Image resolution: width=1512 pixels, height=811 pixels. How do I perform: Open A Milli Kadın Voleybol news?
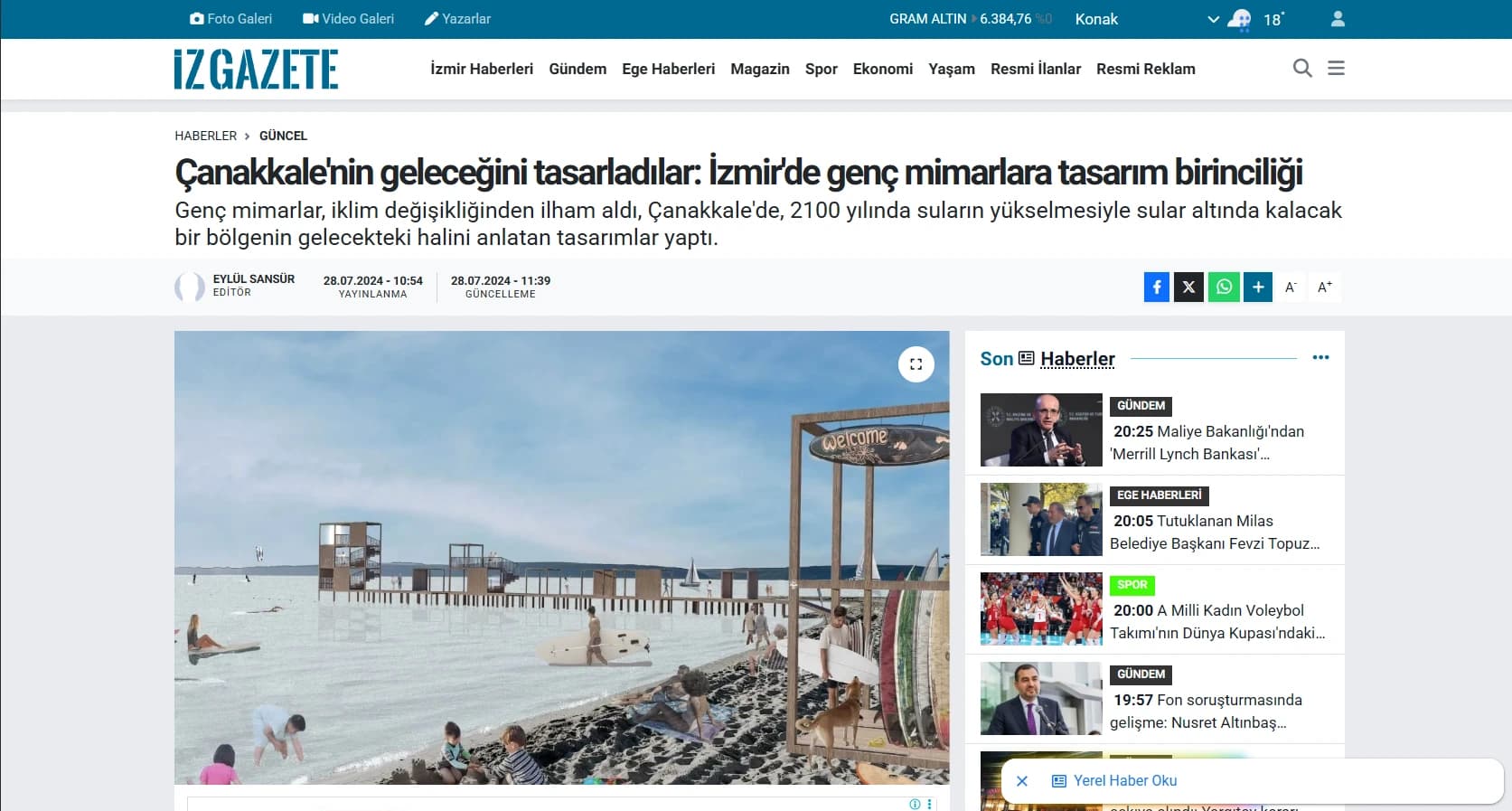(1217, 622)
